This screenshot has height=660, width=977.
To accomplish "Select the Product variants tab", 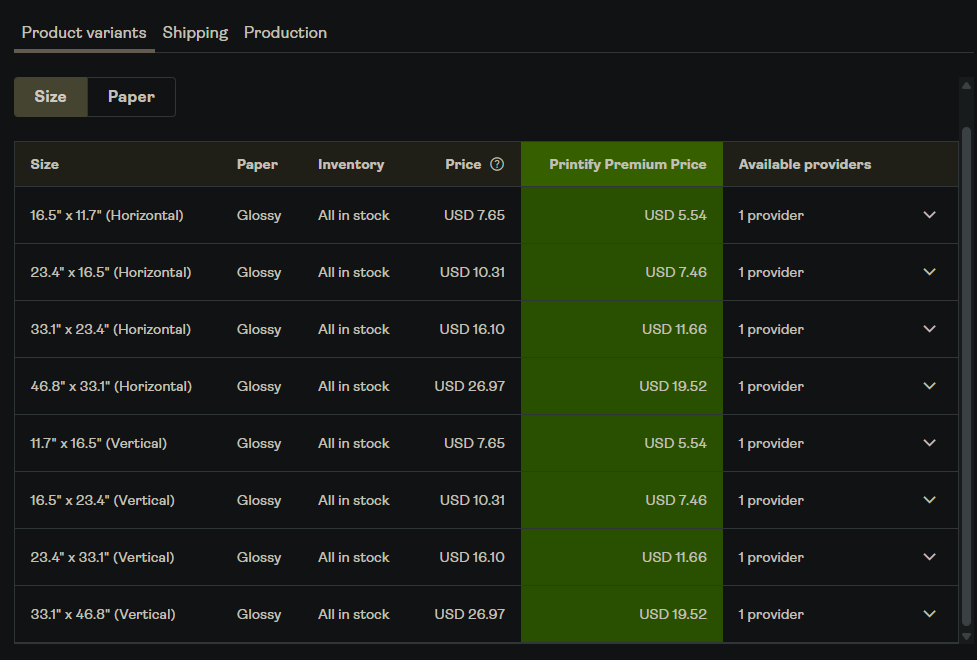I will [x=84, y=33].
